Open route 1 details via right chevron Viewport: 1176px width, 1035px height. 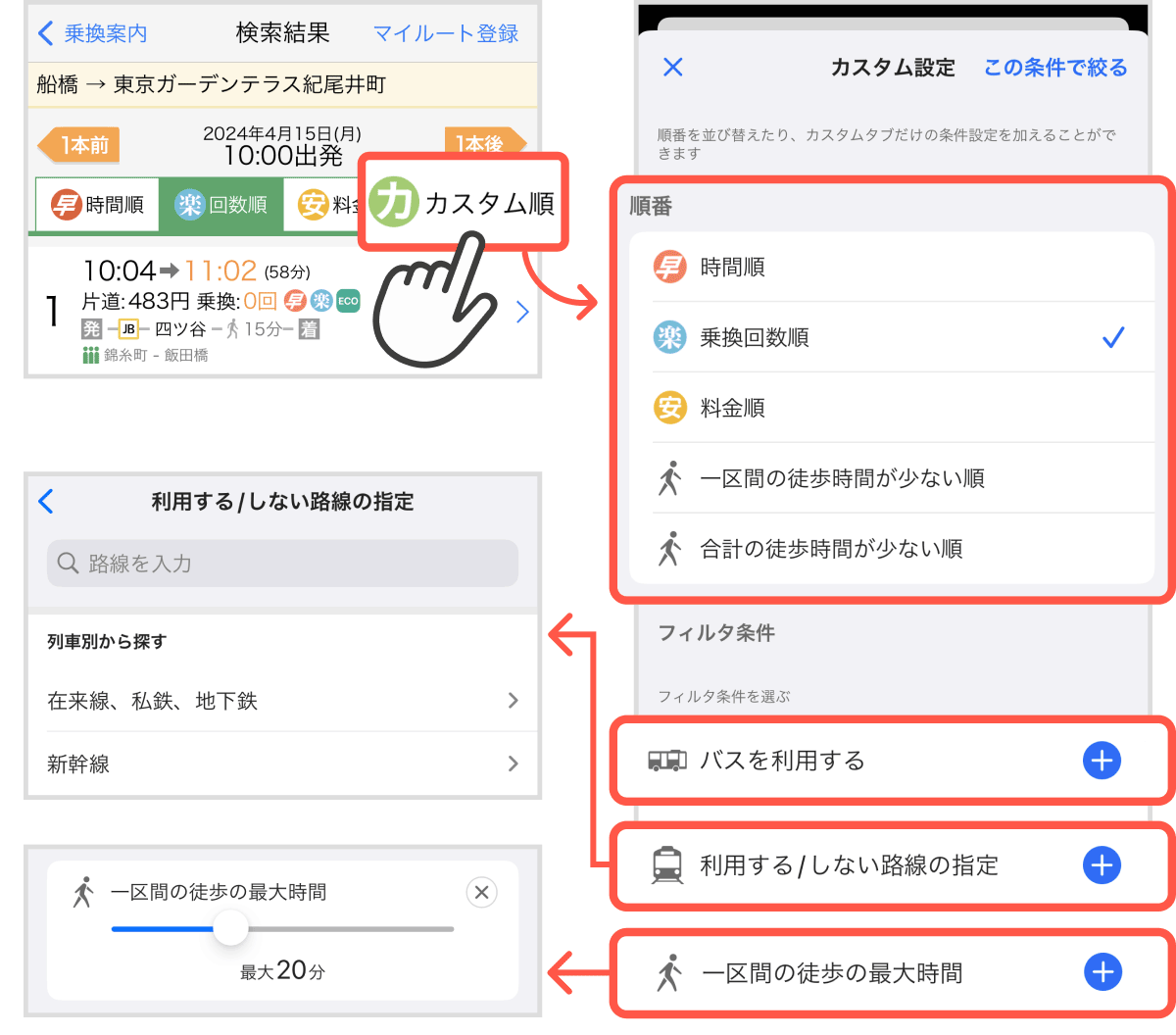[522, 313]
